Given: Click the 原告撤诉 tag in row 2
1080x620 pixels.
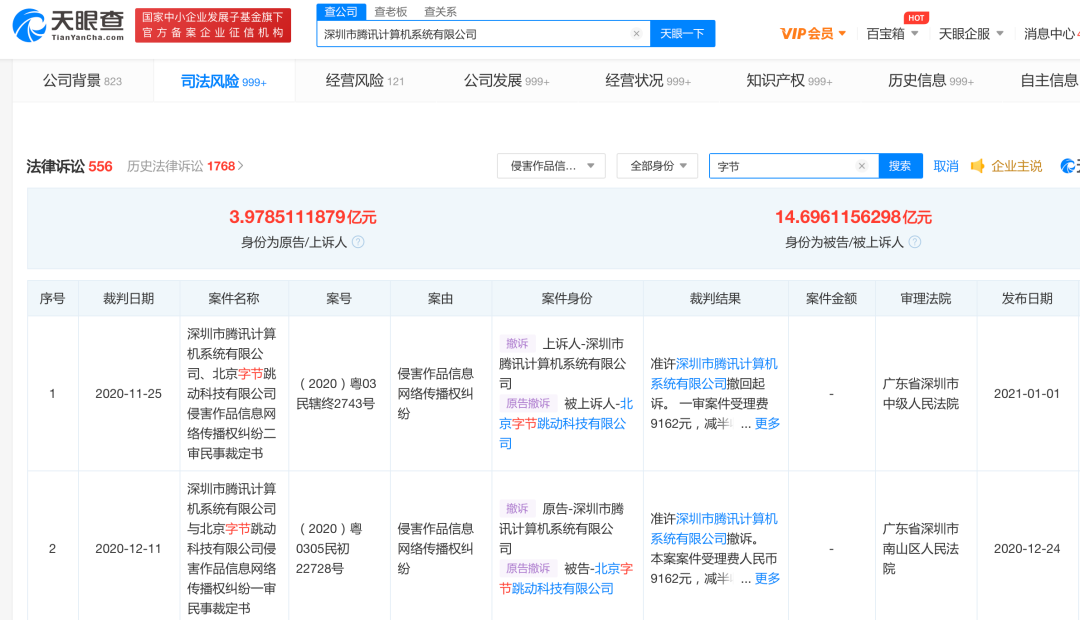Looking at the screenshot, I should pyautogui.click(x=528, y=568).
